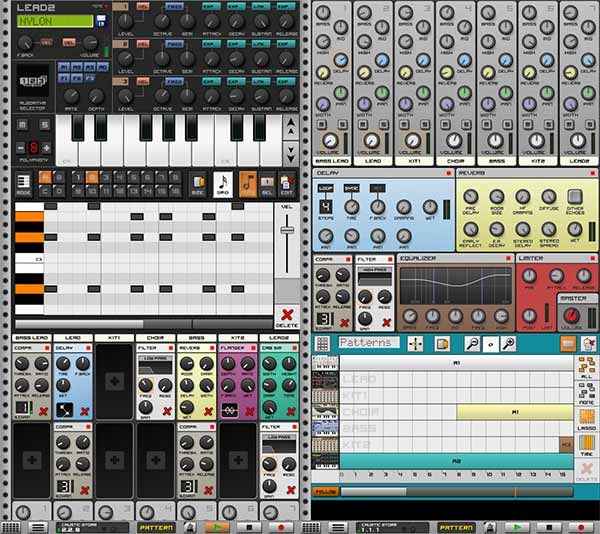Remove the LEAD delay effect with red X
The image size is (600, 534).
84,412
